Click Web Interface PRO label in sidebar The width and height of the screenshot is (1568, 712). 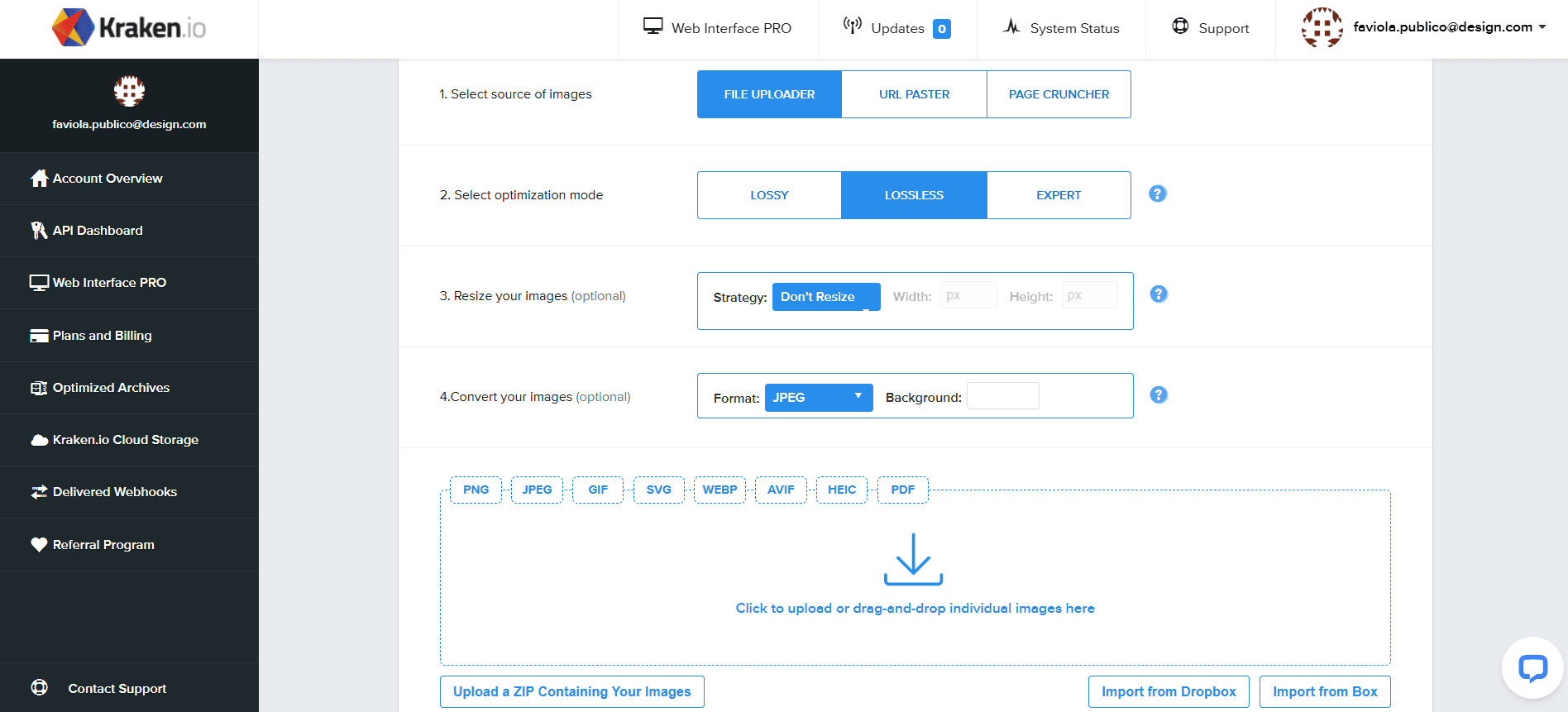click(x=109, y=283)
